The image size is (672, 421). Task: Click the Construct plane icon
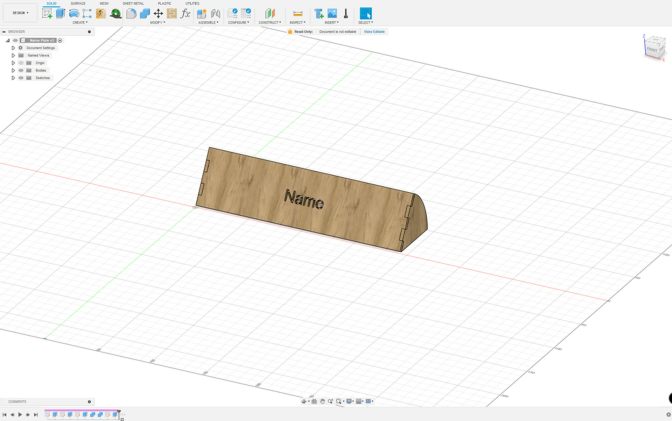(270, 13)
